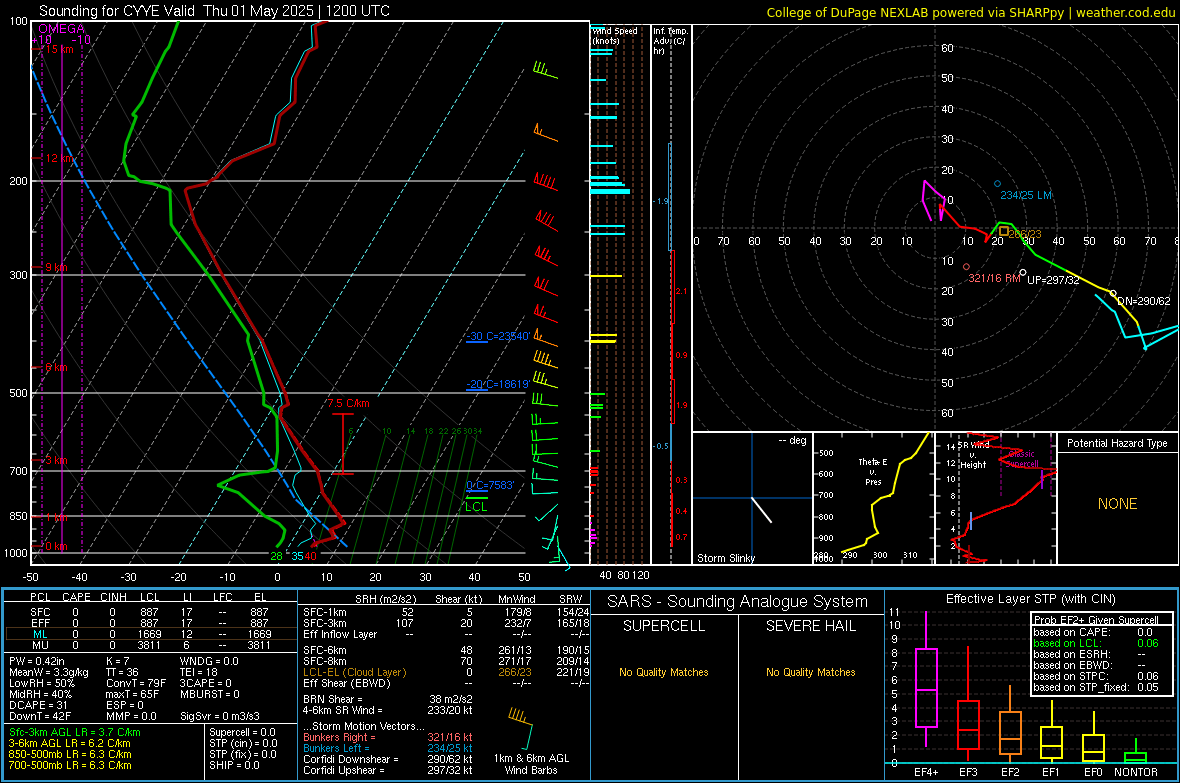Click the Bunkers left-mover circle on hodograph
Viewport: 1180px width, 783px height.
click(998, 184)
